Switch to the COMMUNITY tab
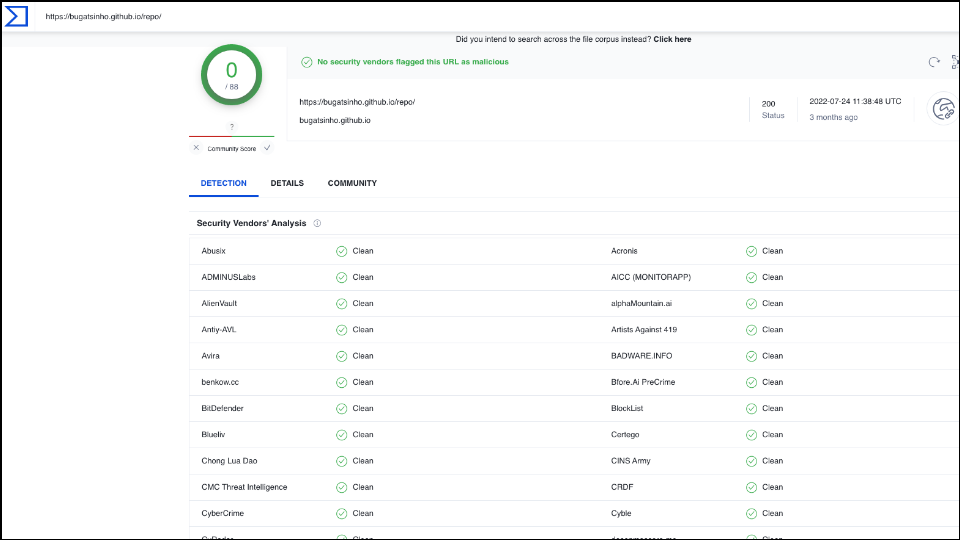This screenshot has height=540, width=960. [352, 183]
